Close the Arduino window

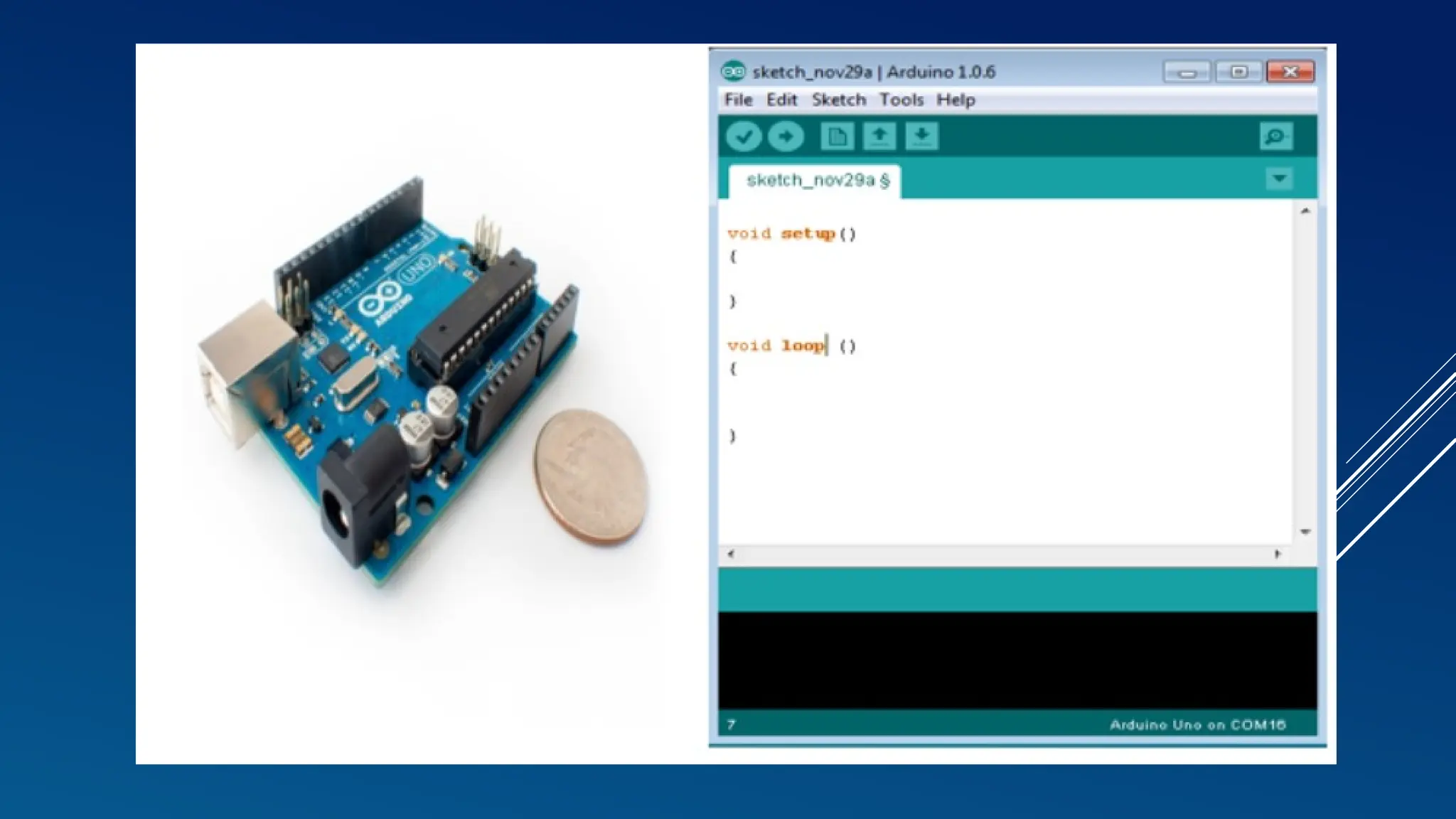click(1290, 72)
